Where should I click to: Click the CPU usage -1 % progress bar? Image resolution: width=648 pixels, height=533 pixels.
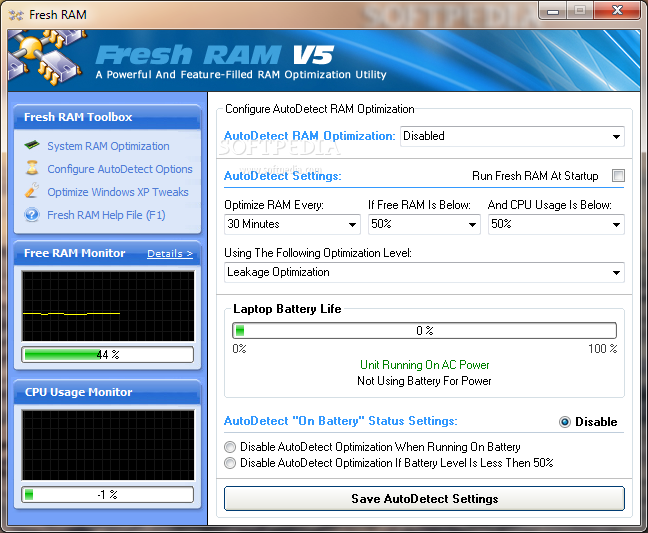107,495
